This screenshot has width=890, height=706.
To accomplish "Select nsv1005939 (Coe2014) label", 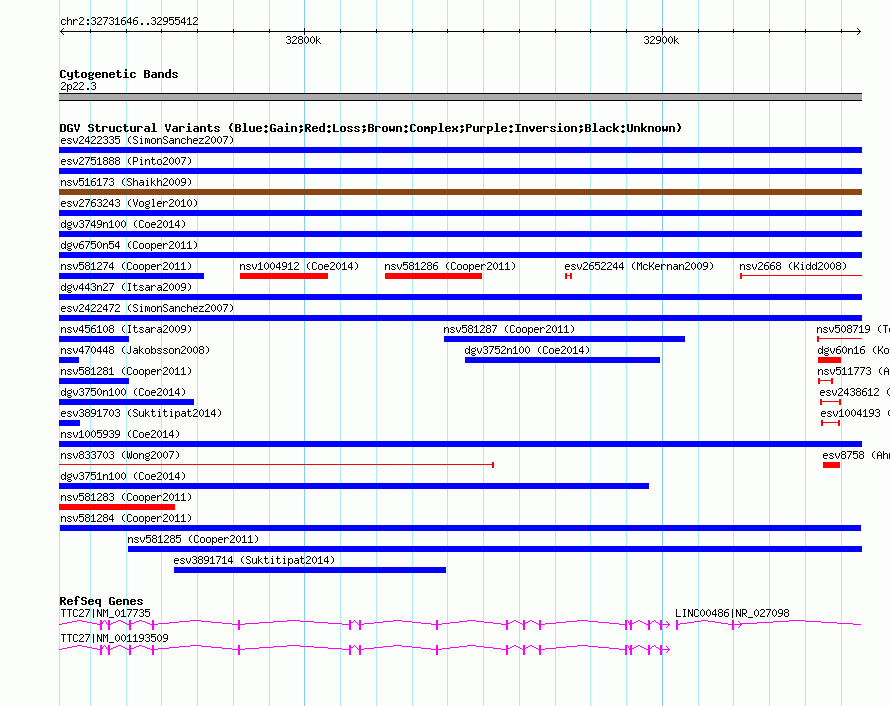I will [120, 434].
